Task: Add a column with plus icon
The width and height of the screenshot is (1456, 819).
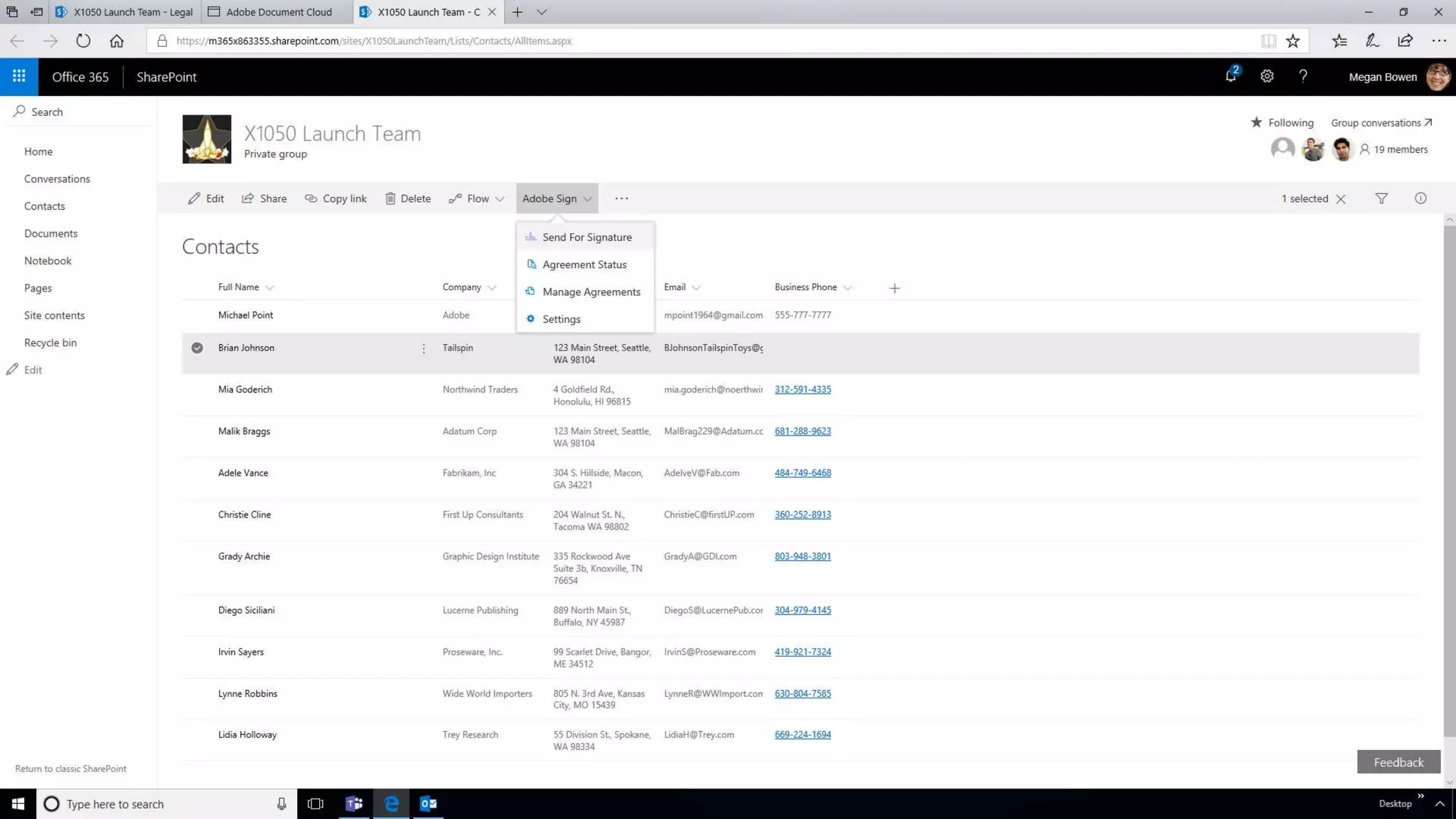Action: [x=894, y=288]
